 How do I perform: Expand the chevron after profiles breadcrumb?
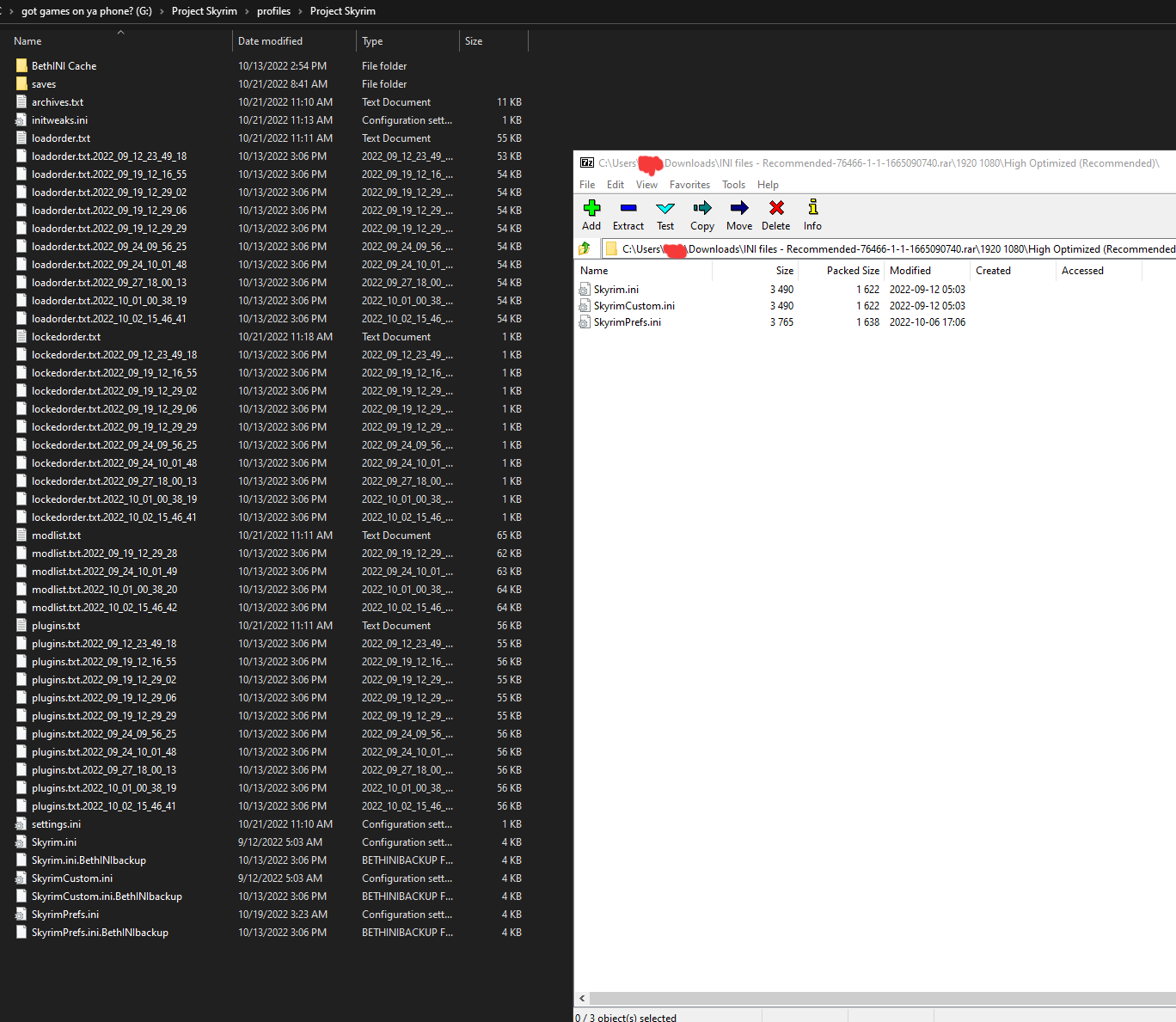coord(300,11)
